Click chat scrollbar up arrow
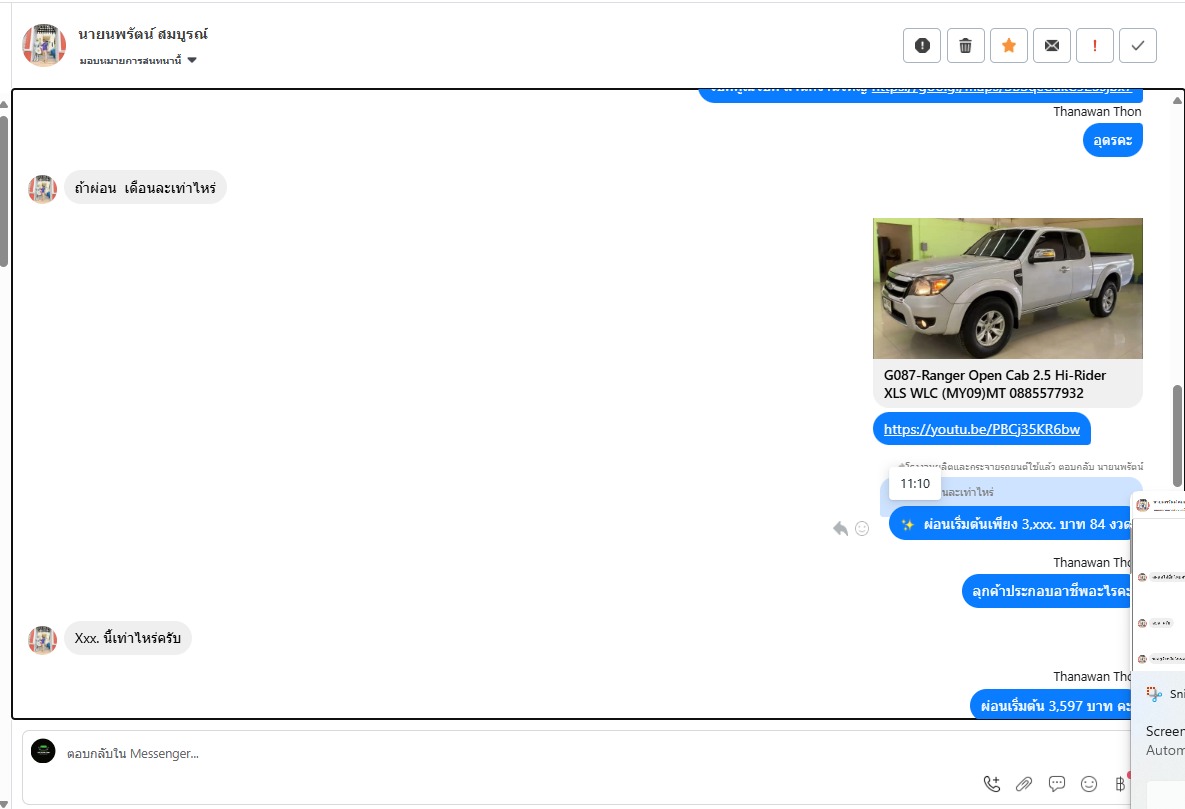The height and width of the screenshot is (809, 1185). (x=1177, y=100)
